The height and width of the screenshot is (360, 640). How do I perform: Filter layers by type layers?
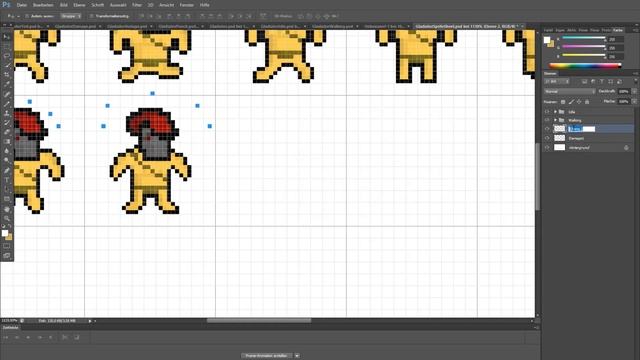[602, 82]
